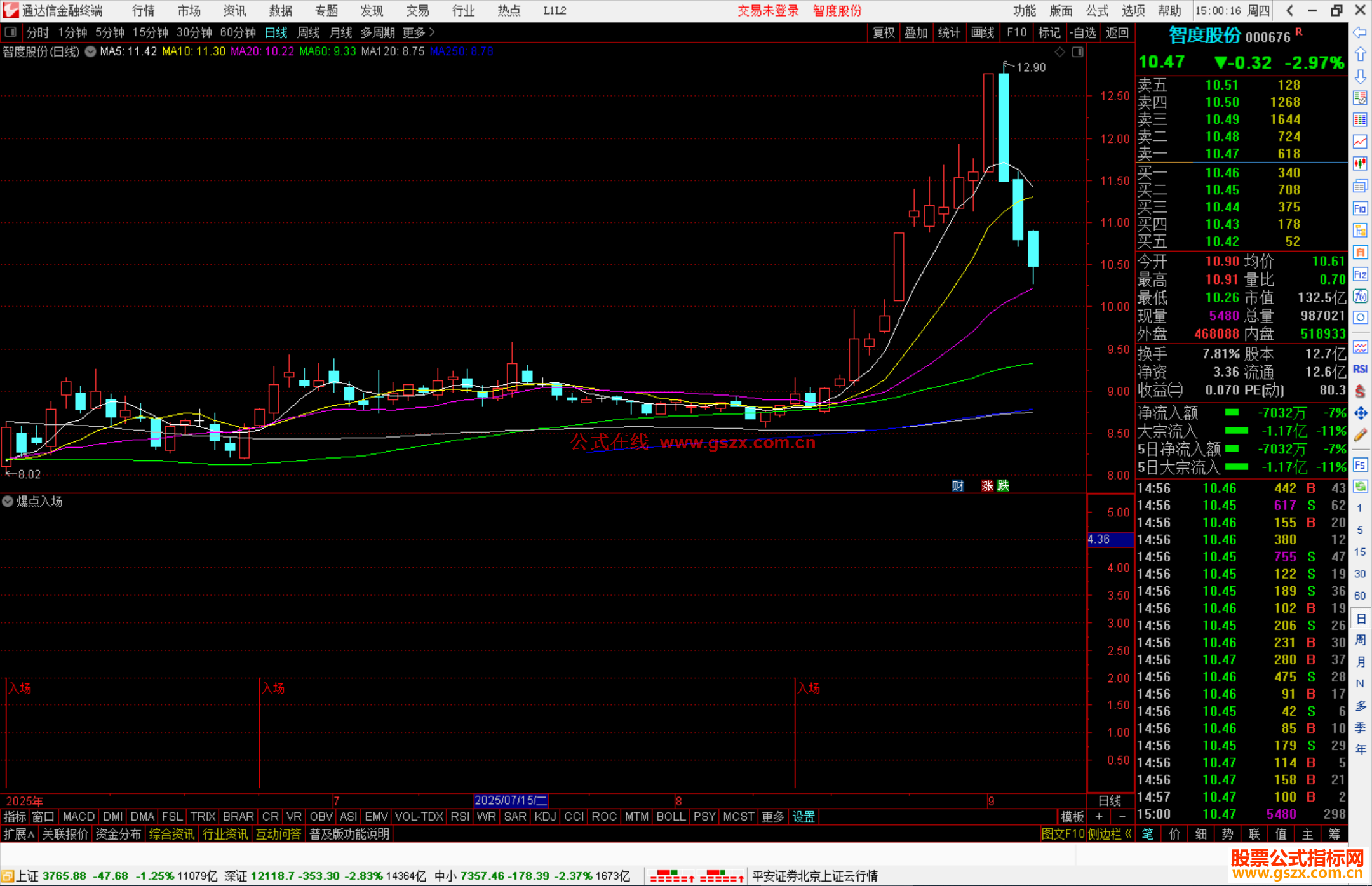Click the 财 marker on chart
The height and width of the screenshot is (886, 1372).
(958, 486)
